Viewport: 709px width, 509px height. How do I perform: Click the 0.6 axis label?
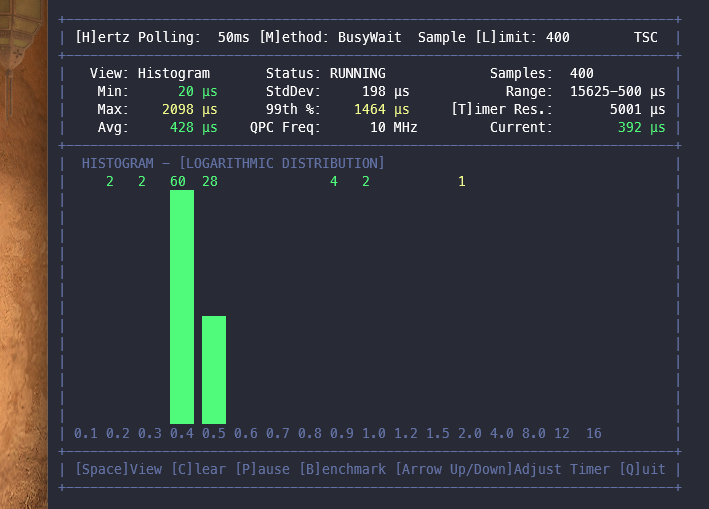(246, 434)
